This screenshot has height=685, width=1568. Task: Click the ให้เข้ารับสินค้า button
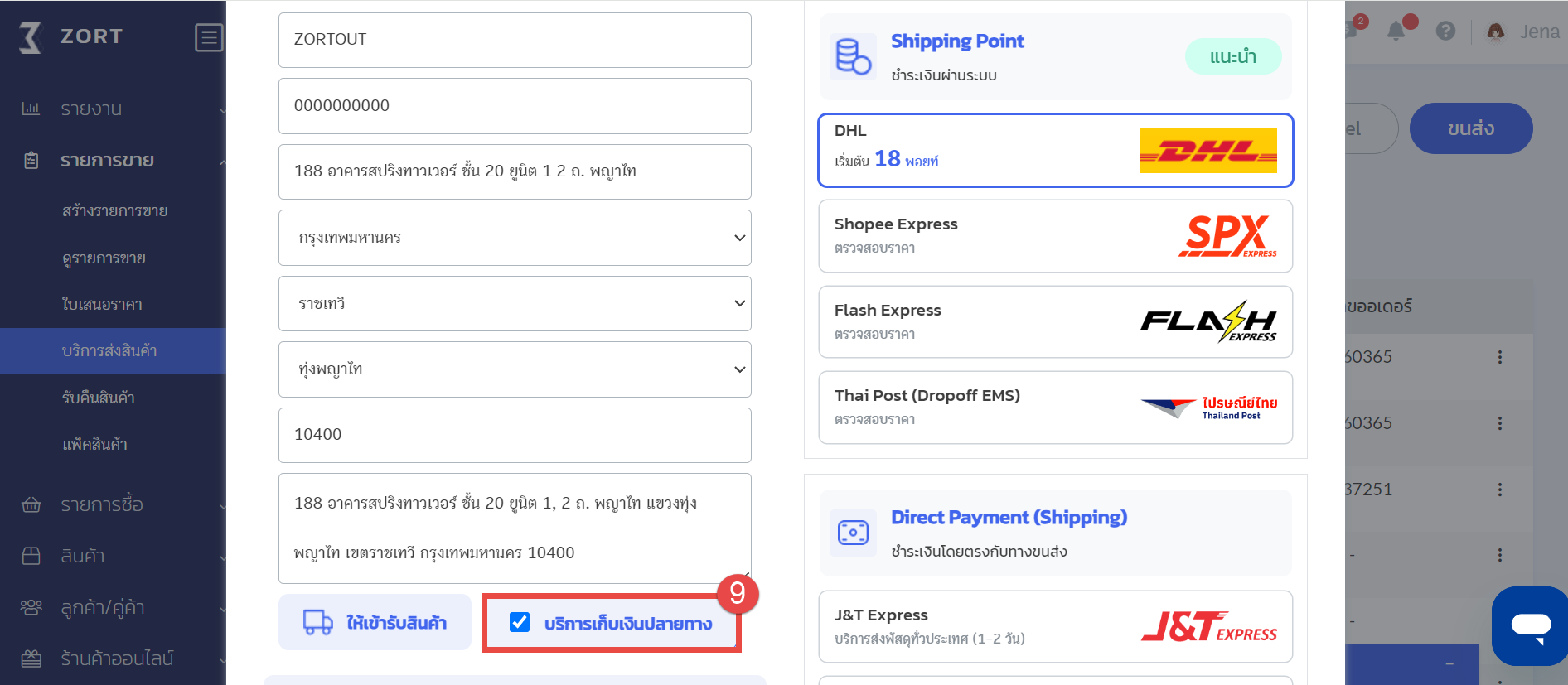(x=375, y=622)
